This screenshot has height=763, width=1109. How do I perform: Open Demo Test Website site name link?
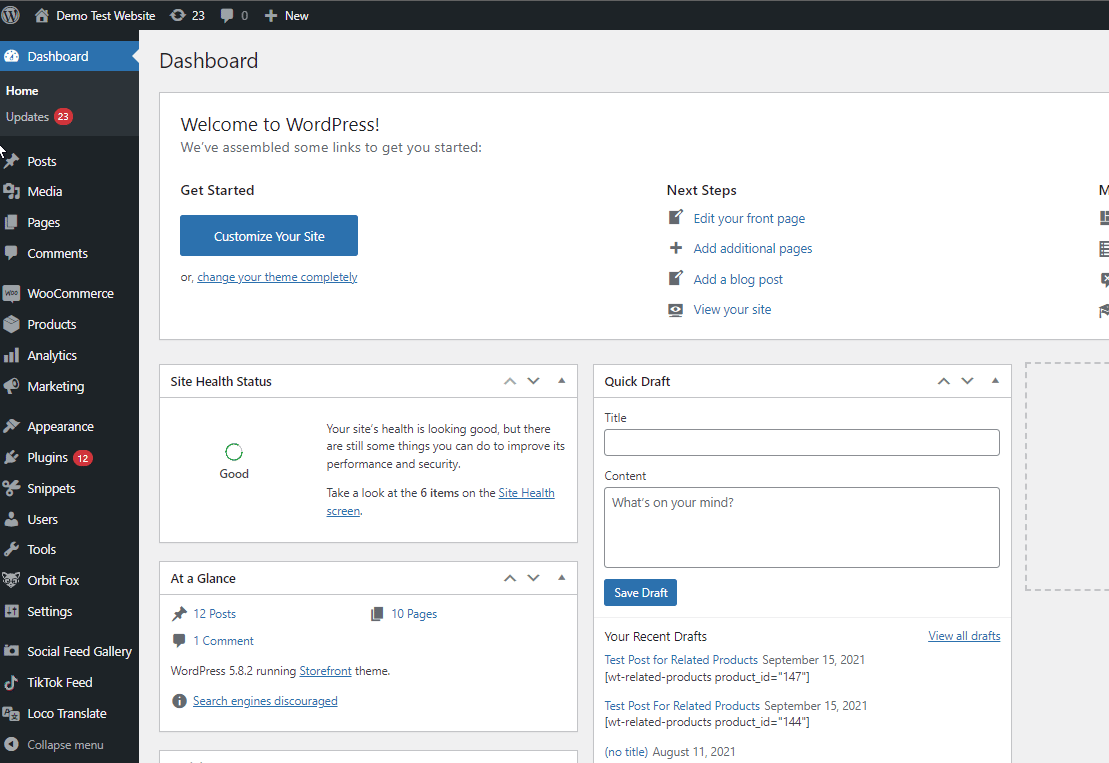point(105,16)
